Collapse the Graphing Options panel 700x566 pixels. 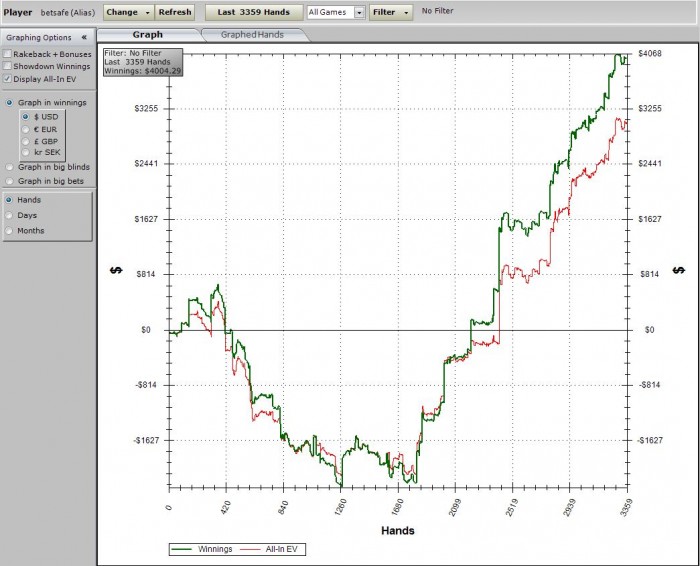pos(84,37)
